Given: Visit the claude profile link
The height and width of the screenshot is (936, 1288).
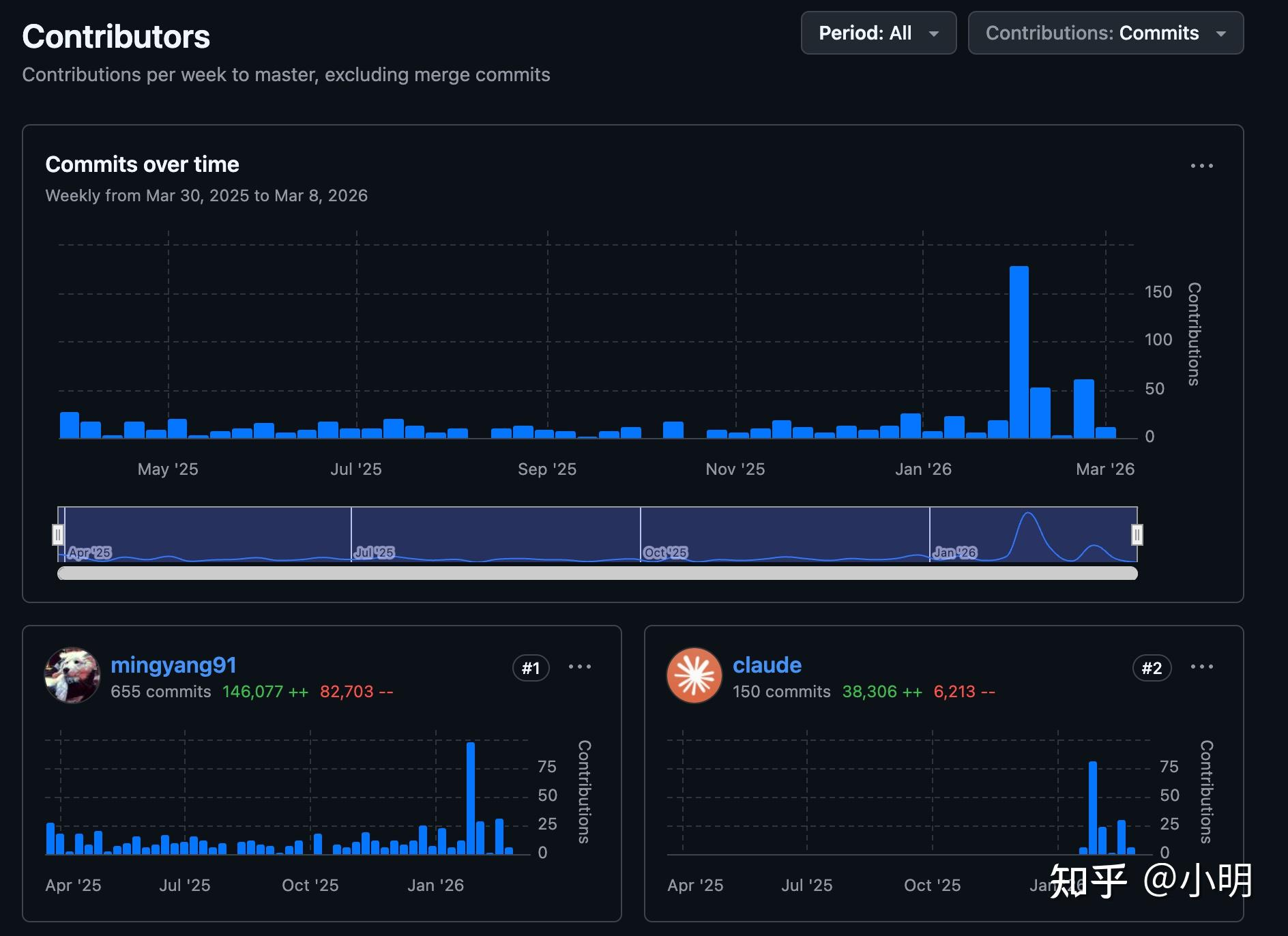Looking at the screenshot, I should click(x=767, y=665).
